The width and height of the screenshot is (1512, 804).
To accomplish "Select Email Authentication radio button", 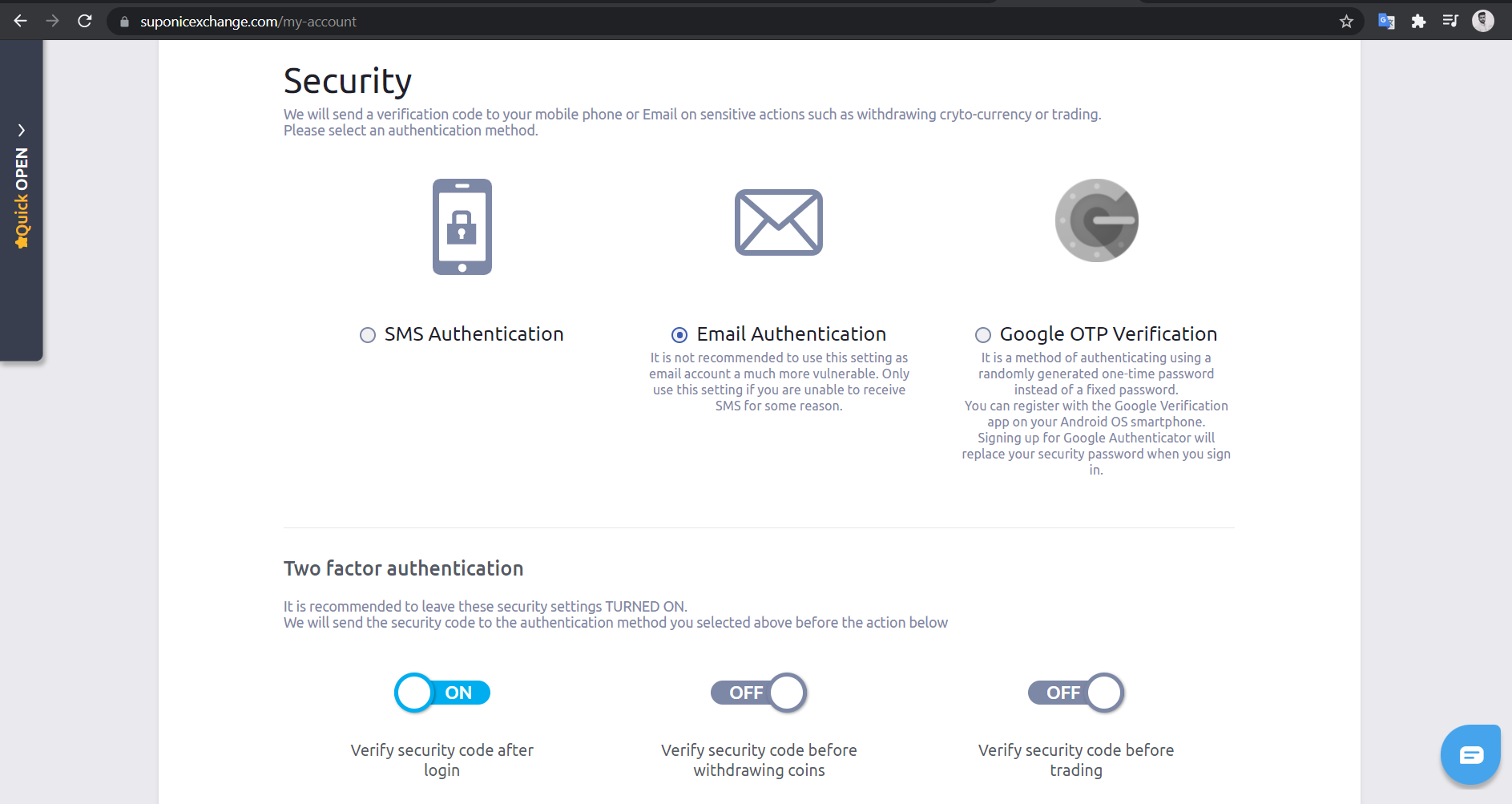I will tap(679, 335).
